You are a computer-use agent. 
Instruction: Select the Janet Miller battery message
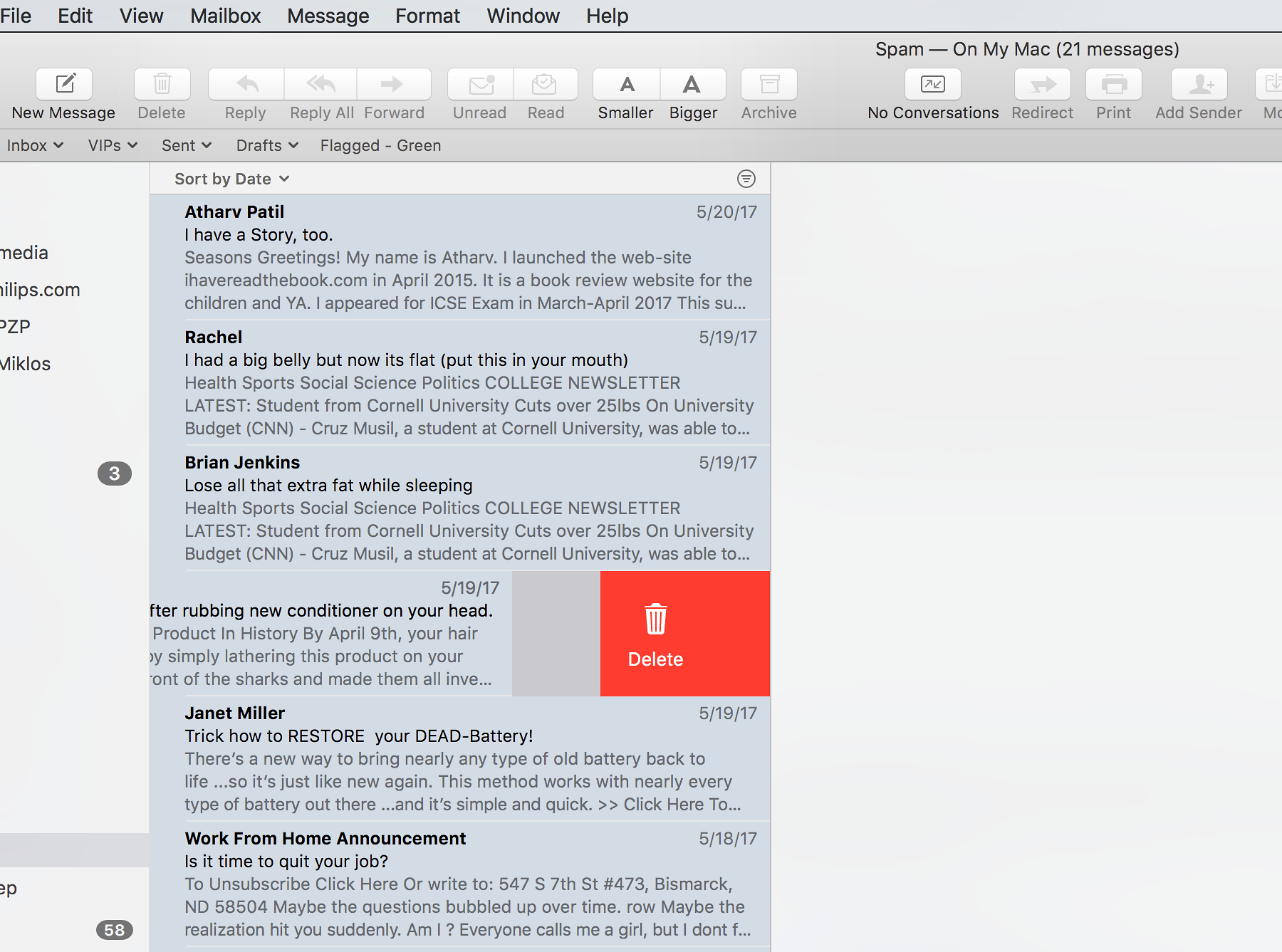(x=460, y=759)
